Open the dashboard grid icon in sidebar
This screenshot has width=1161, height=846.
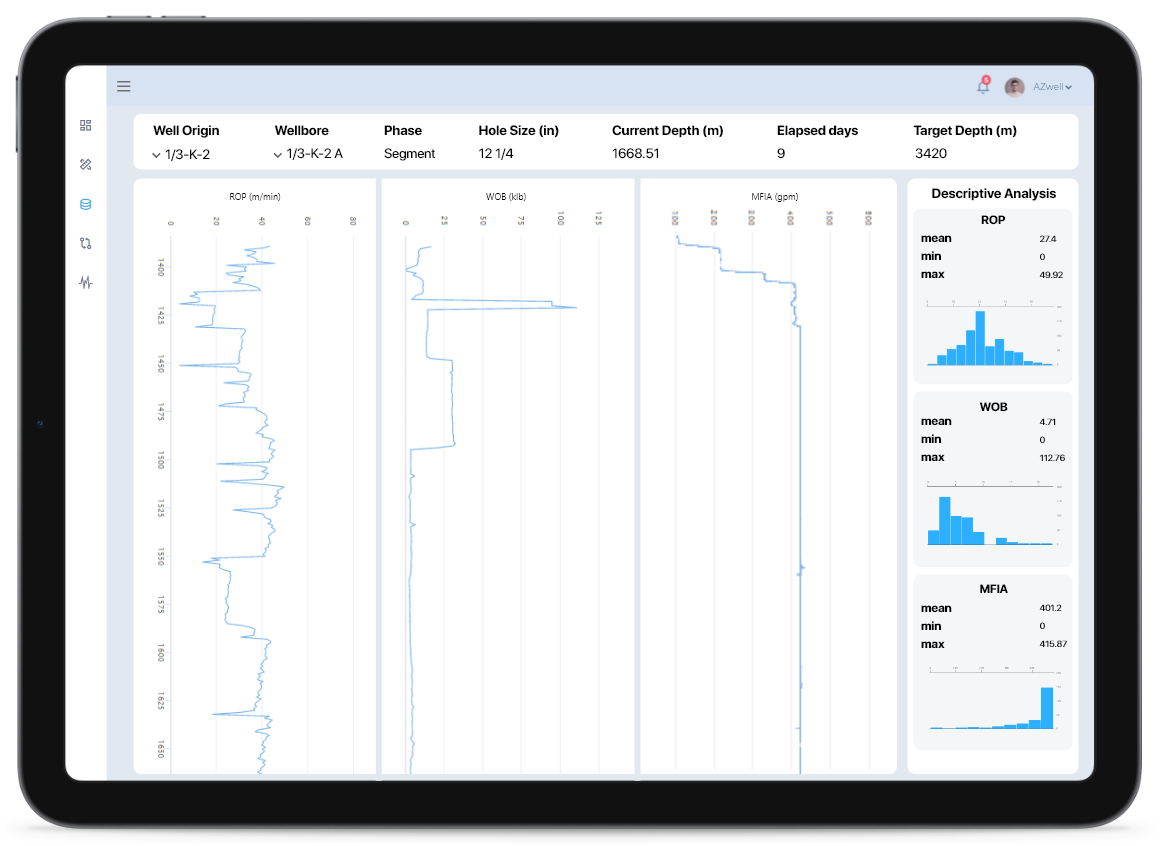(85, 125)
